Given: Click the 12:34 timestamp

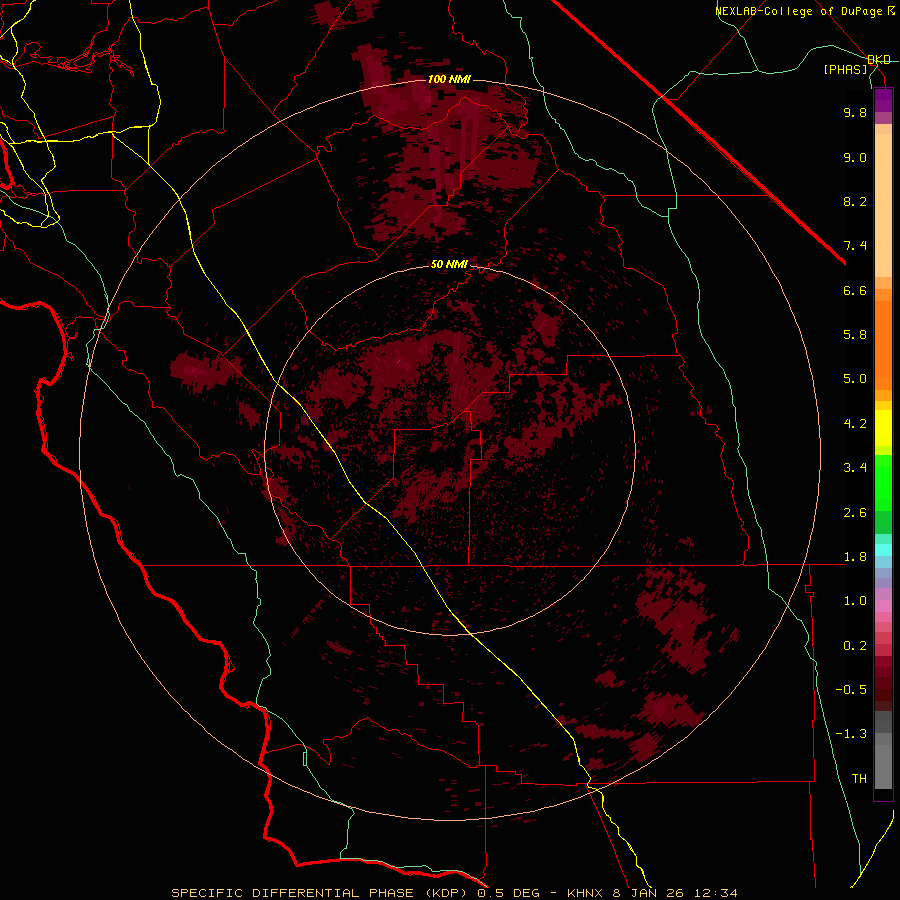Looking at the screenshot, I should [x=715, y=893].
